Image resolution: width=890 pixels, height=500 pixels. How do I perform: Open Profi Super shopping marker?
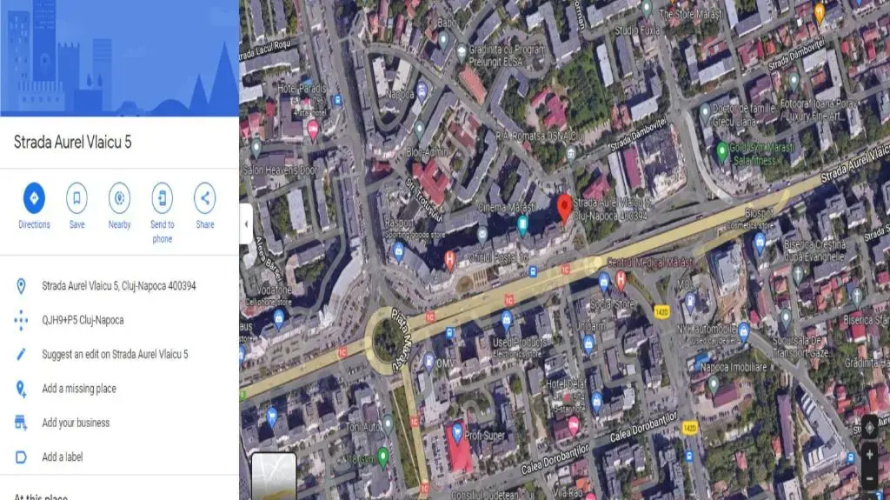pyautogui.click(x=457, y=434)
